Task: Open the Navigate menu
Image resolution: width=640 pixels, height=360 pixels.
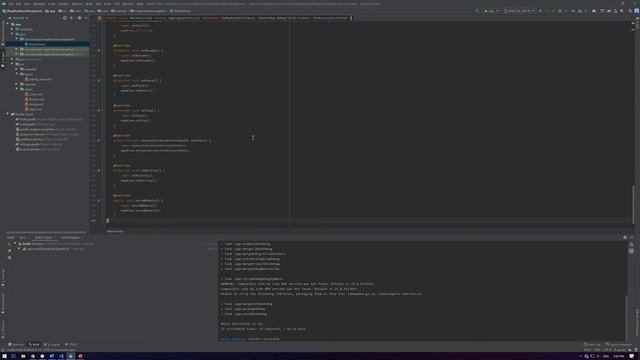Action: pyautogui.click(x=39, y=4)
